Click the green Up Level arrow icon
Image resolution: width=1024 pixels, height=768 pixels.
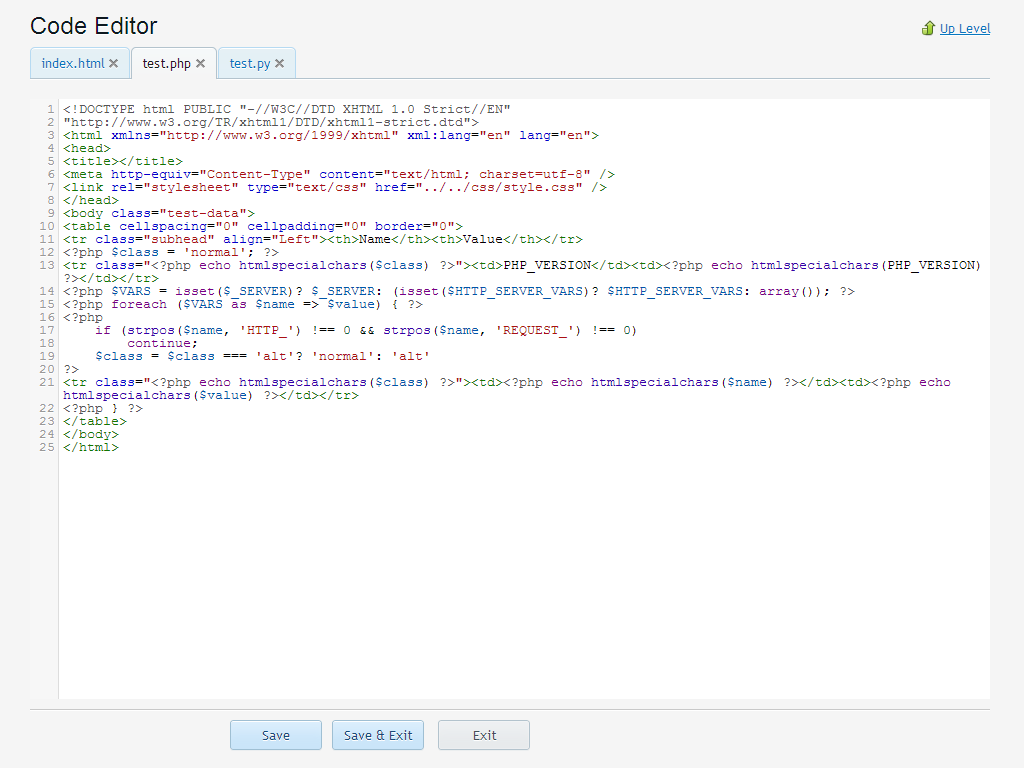point(927,28)
